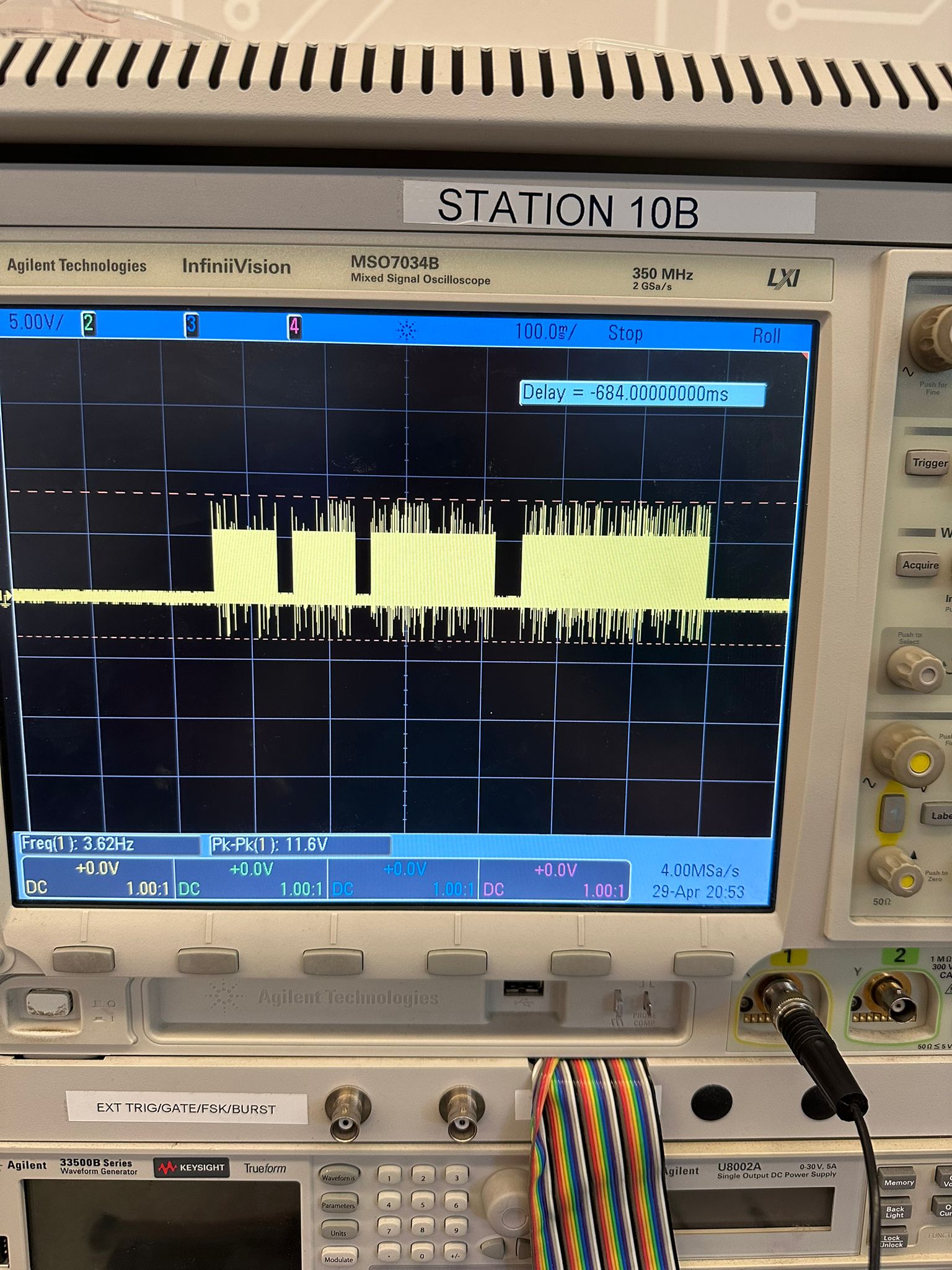Tap the channel 2 indicator on screen
Screen dimensions: 952x1270
[89, 323]
